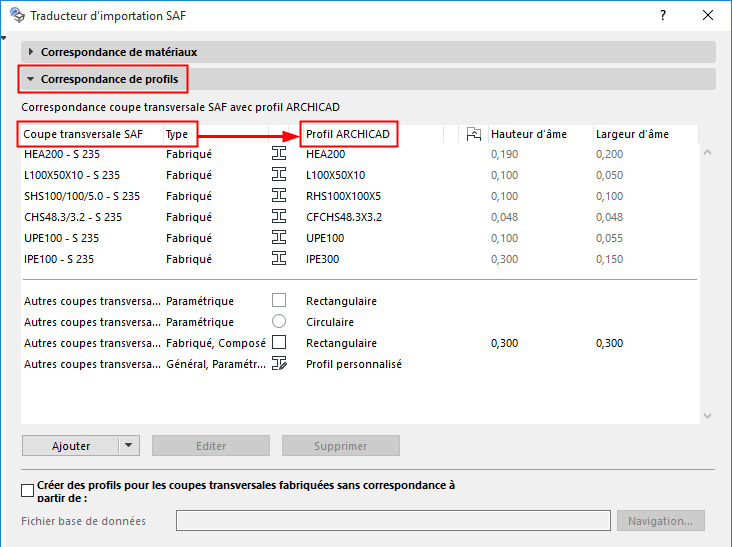Click the Supprimer button
This screenshot has height=547, width=732.
tap(341, 445)
